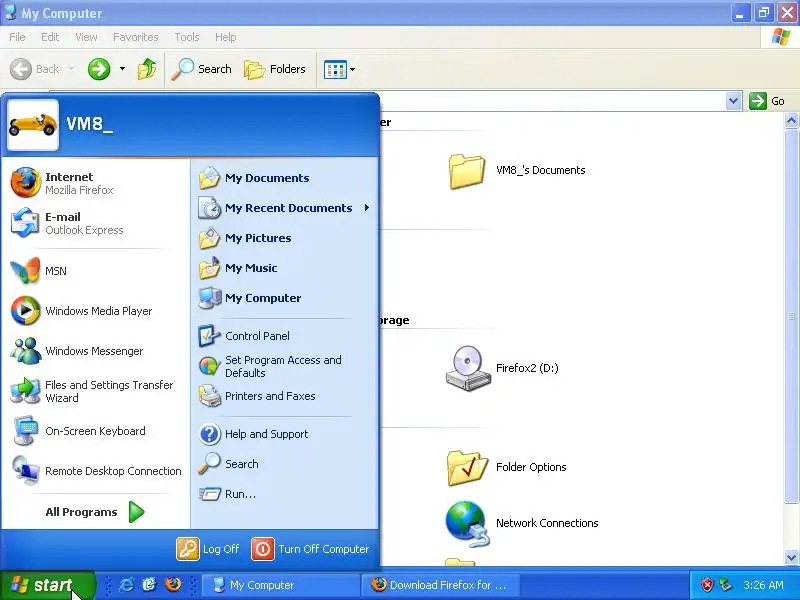The image size is (800, 600).
Task: Click the security shield tray icon
Action: [x=707, y=585]
